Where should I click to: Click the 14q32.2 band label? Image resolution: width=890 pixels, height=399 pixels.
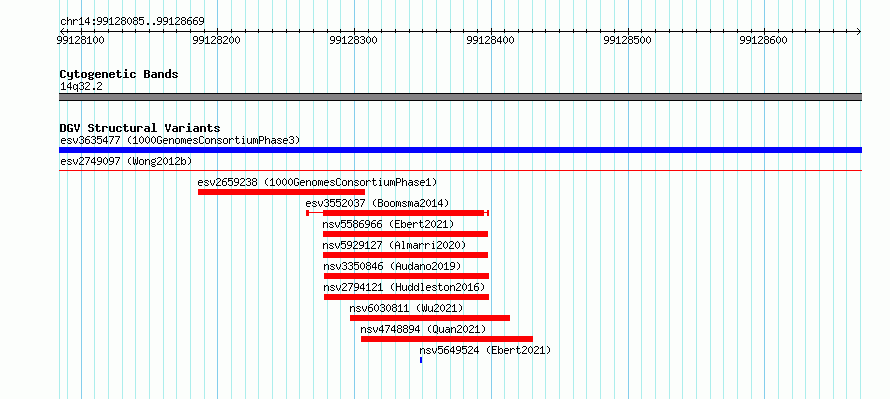pos(81,86)
